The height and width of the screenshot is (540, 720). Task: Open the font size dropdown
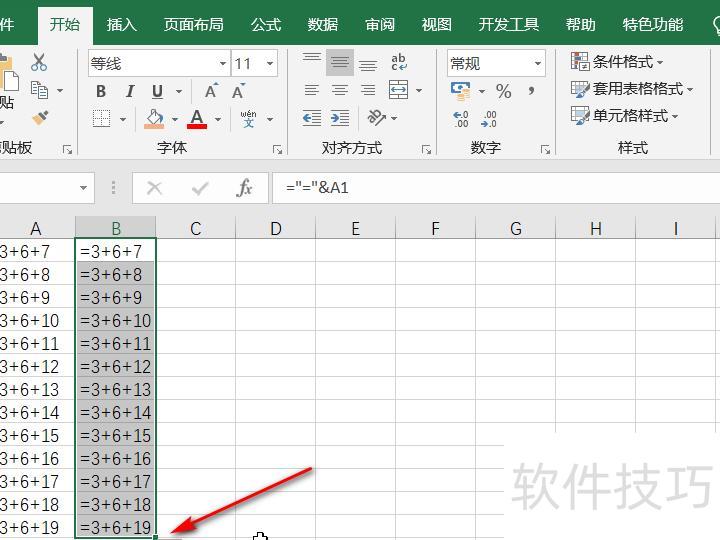(x=270, y=63)
